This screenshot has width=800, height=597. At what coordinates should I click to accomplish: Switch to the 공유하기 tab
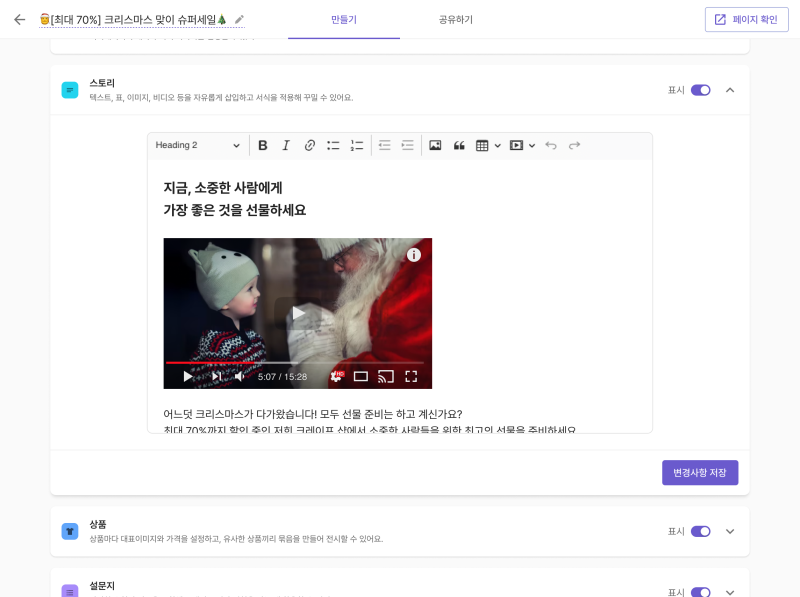point(456,19)
